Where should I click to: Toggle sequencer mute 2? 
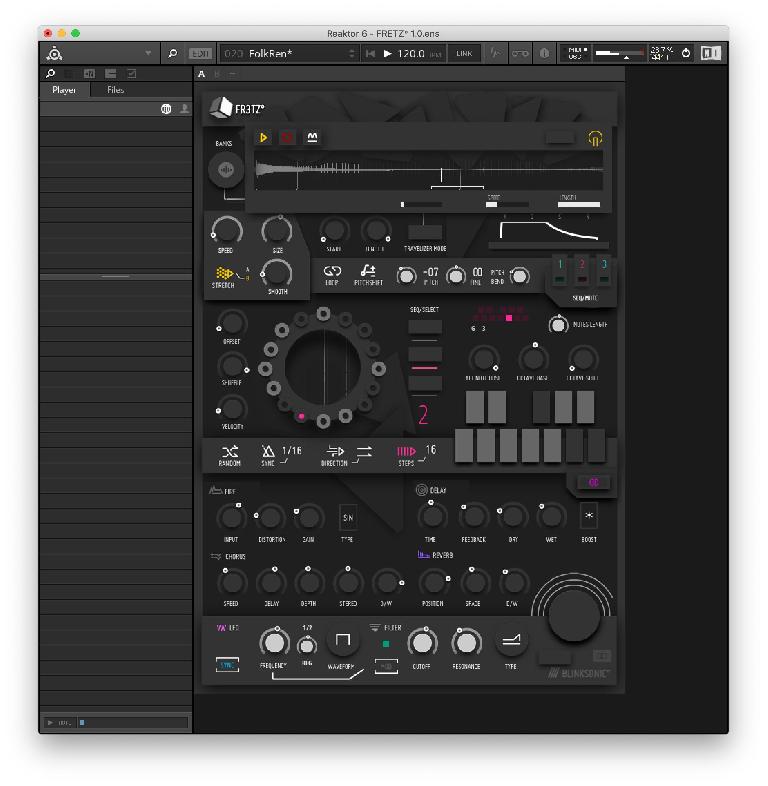coord(582,272)
